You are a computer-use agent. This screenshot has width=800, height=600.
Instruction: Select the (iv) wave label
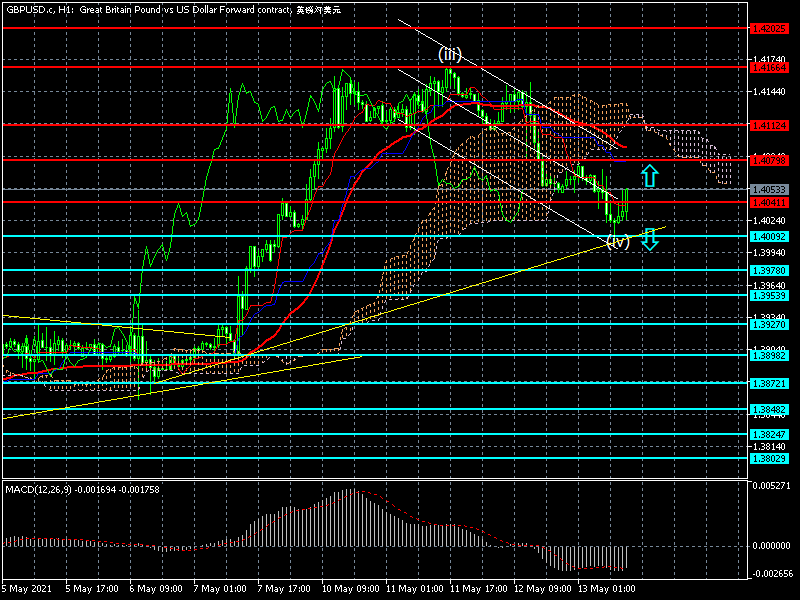point(618,242)
